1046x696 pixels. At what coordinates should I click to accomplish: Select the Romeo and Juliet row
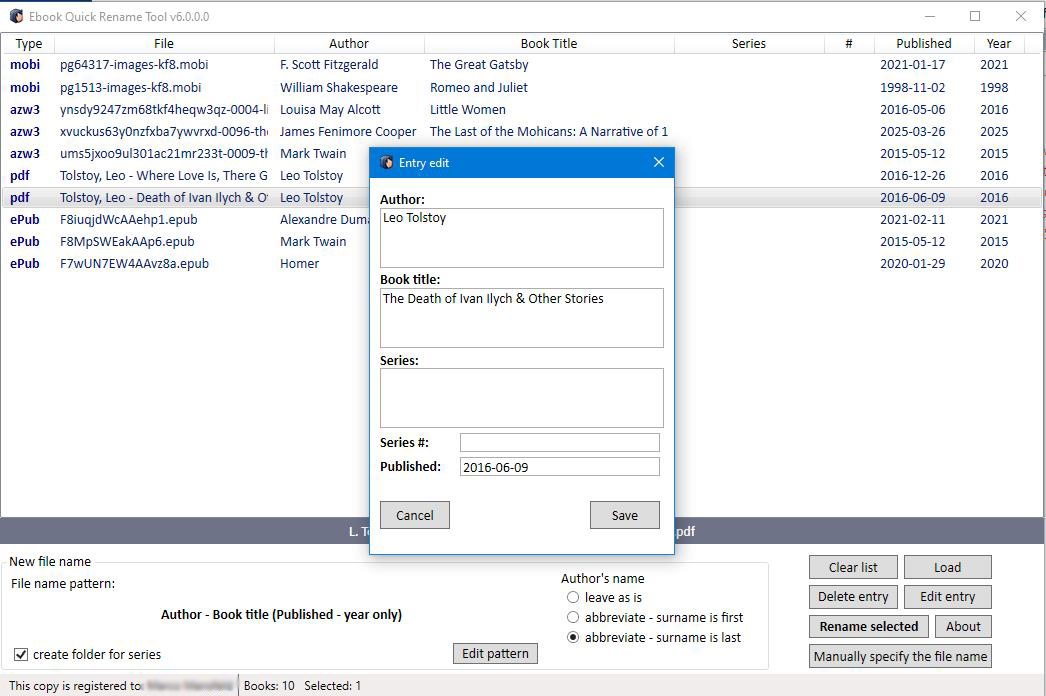478,87
